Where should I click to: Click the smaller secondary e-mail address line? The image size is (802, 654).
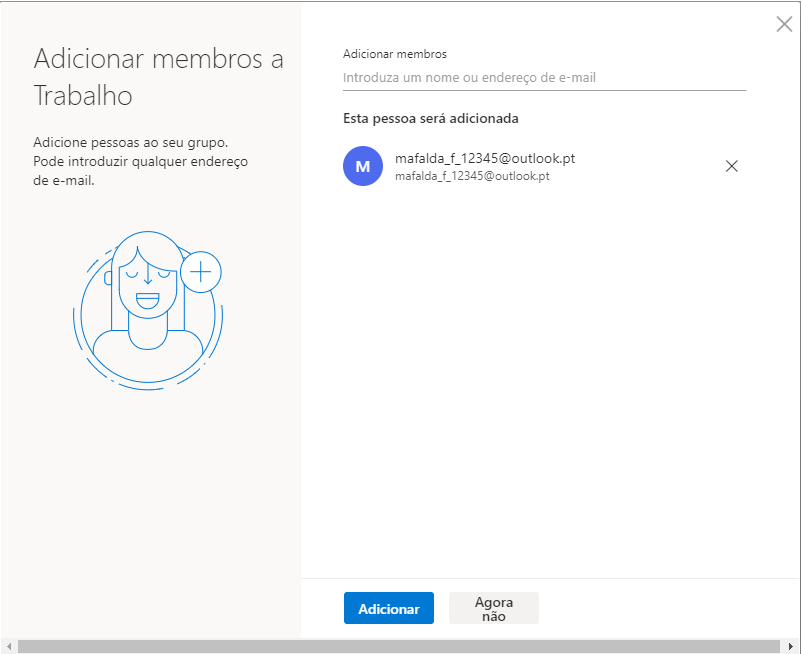(472, 176)
